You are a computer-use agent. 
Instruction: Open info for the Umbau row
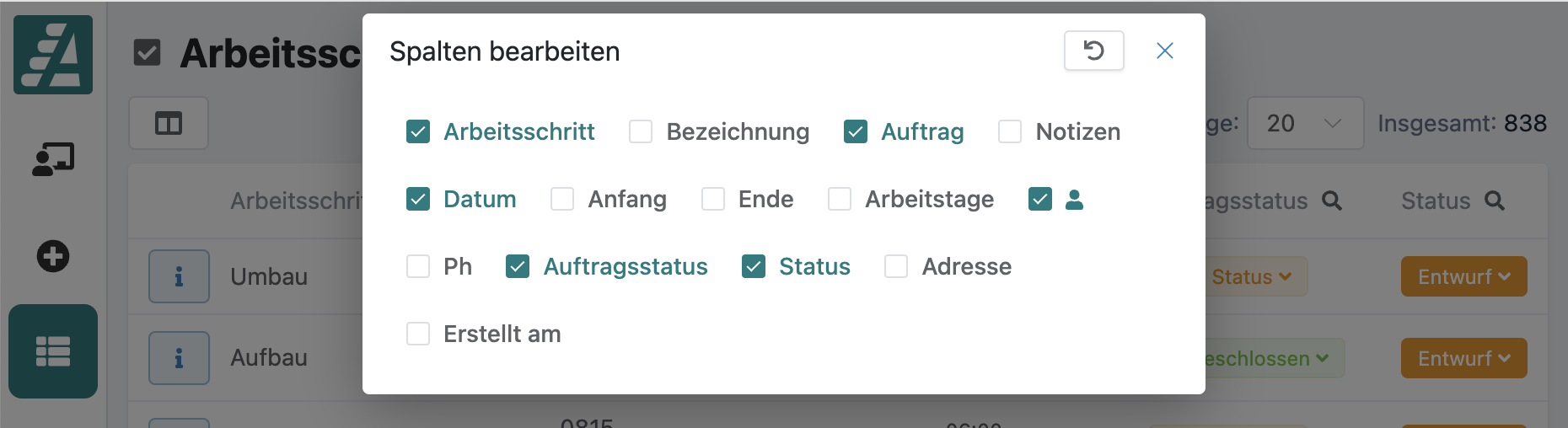(179, 276)
